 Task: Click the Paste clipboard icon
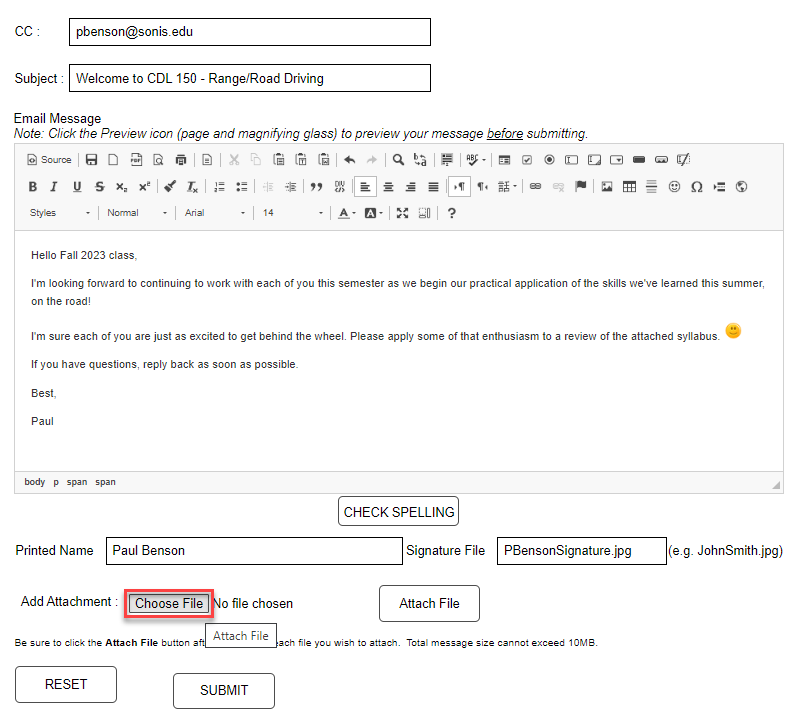(278, 160)
